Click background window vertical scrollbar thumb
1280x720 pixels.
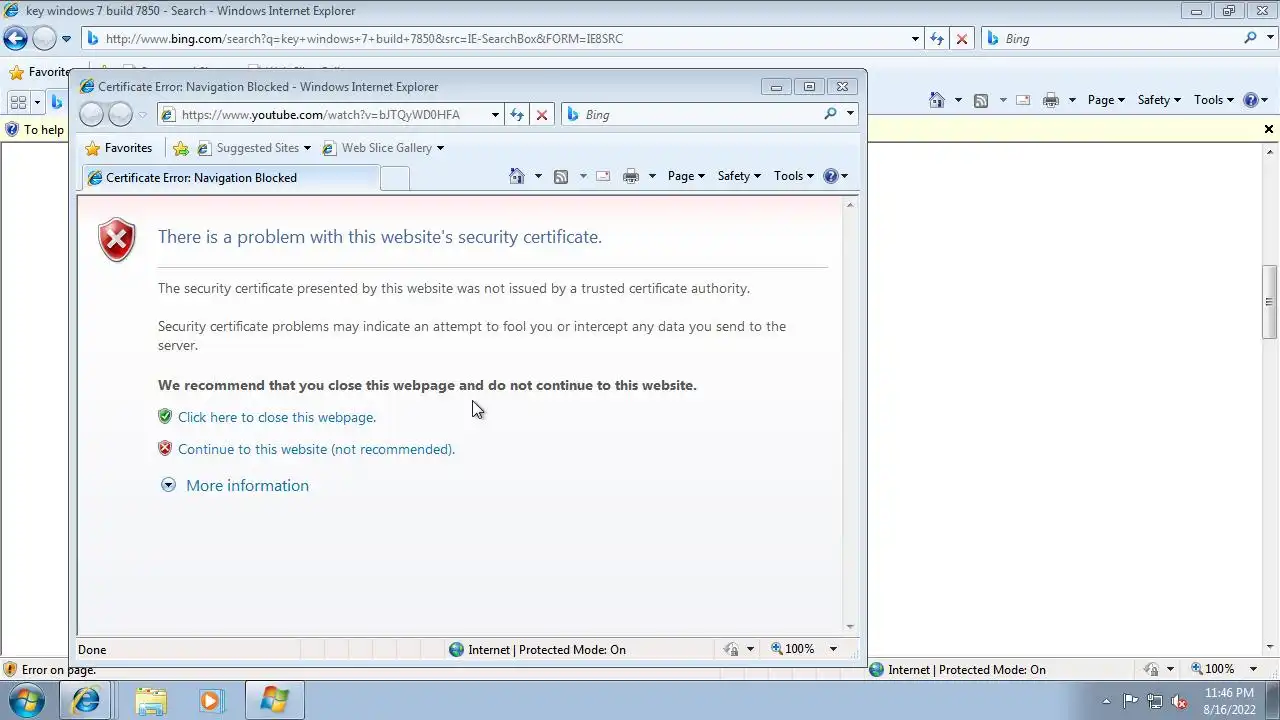pyautogui.click(x=1269, y=302)
